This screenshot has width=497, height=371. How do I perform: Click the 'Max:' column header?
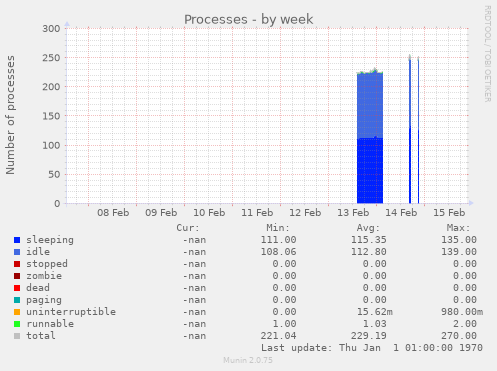point(459,228)
